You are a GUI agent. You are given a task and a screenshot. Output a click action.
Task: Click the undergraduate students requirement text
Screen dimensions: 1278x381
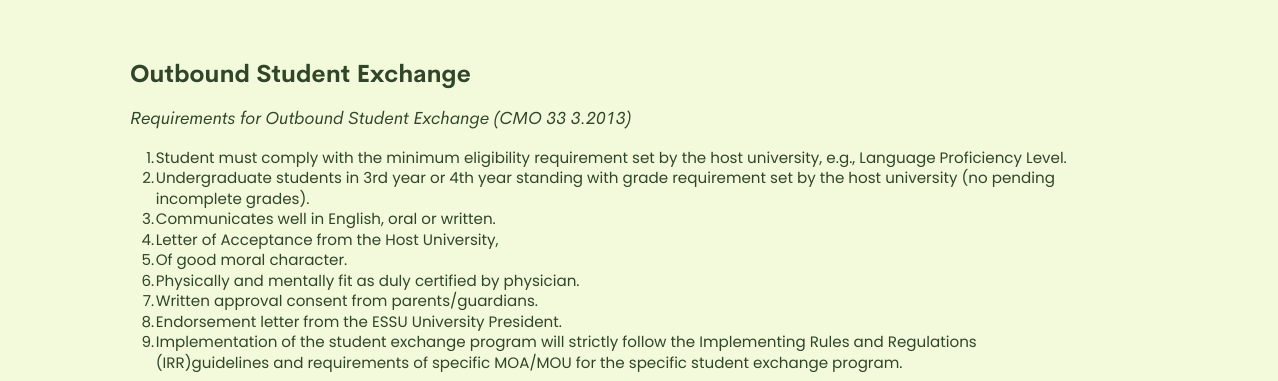(x=605, y=178)
